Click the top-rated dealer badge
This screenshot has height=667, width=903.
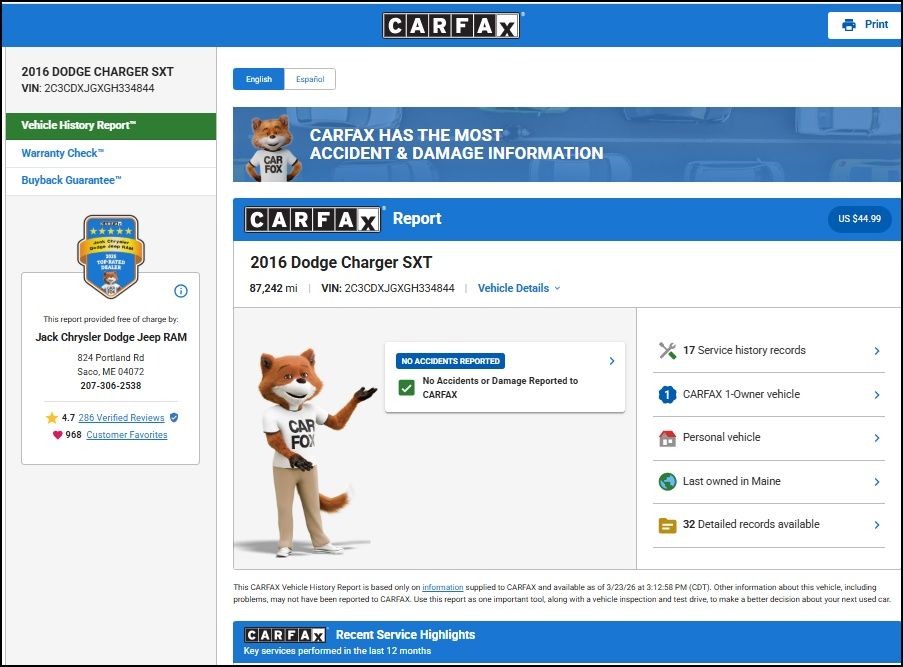click(x=110, y=257)
